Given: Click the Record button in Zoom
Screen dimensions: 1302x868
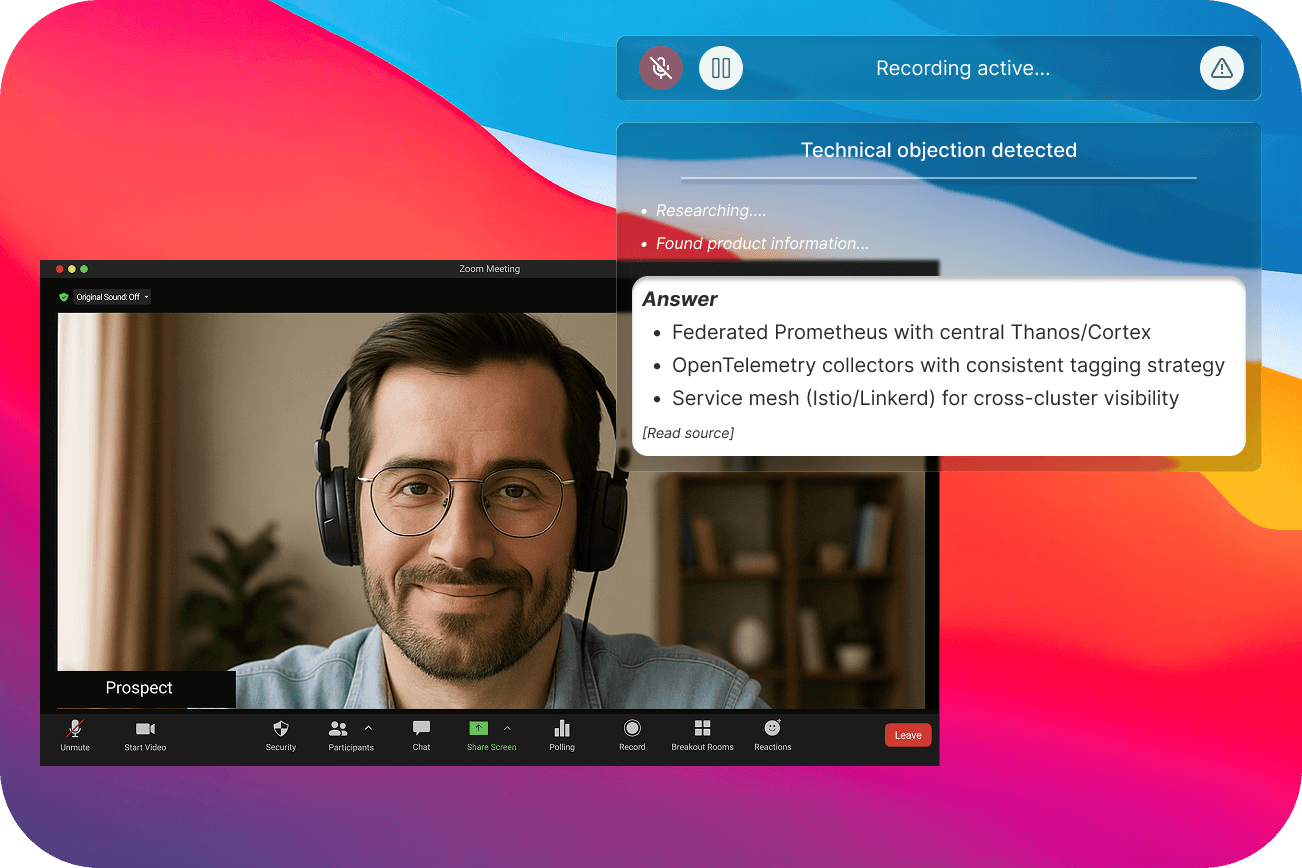Looking at the screenshot, I should [x=632, y=735].
